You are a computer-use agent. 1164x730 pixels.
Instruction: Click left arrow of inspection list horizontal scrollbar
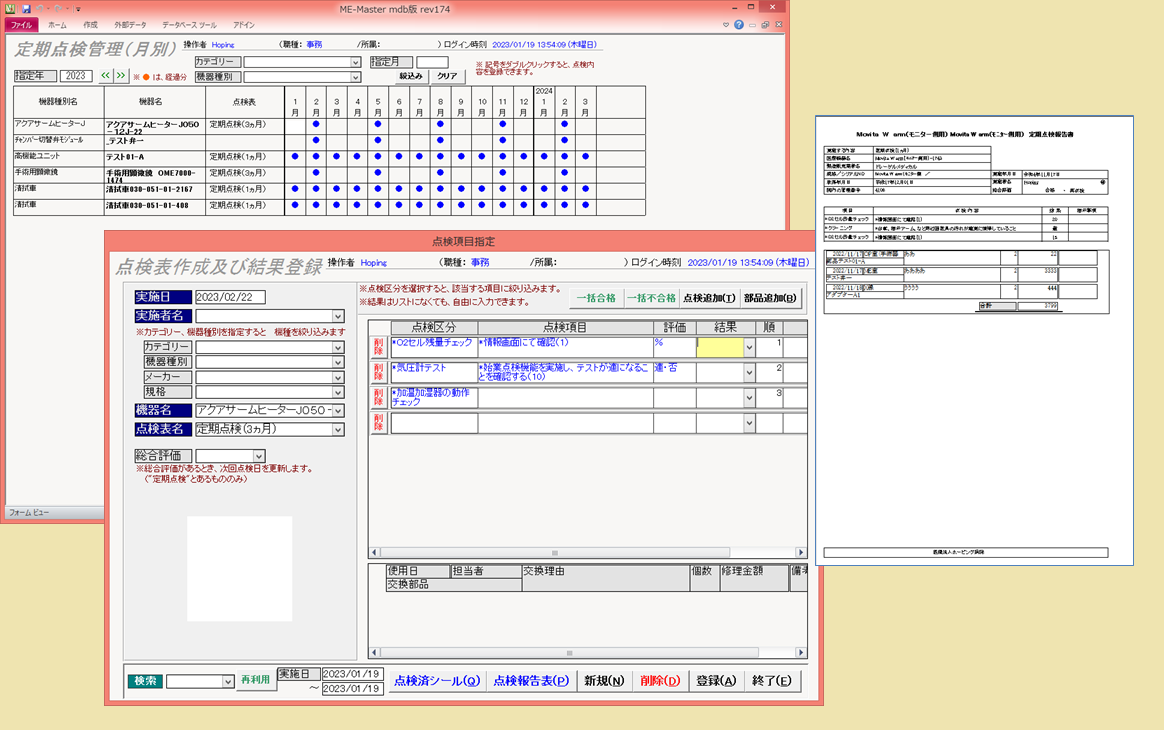[x=374, y=553]
